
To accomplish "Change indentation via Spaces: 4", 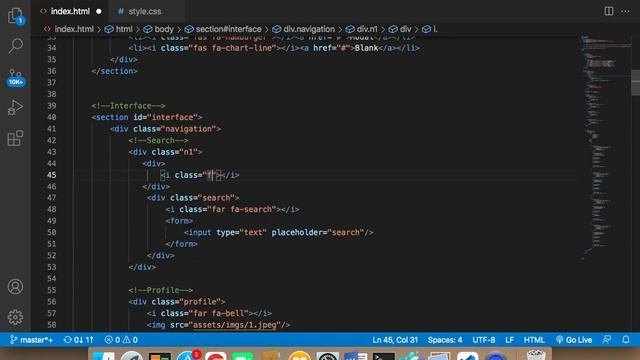I will click(445, 340).
